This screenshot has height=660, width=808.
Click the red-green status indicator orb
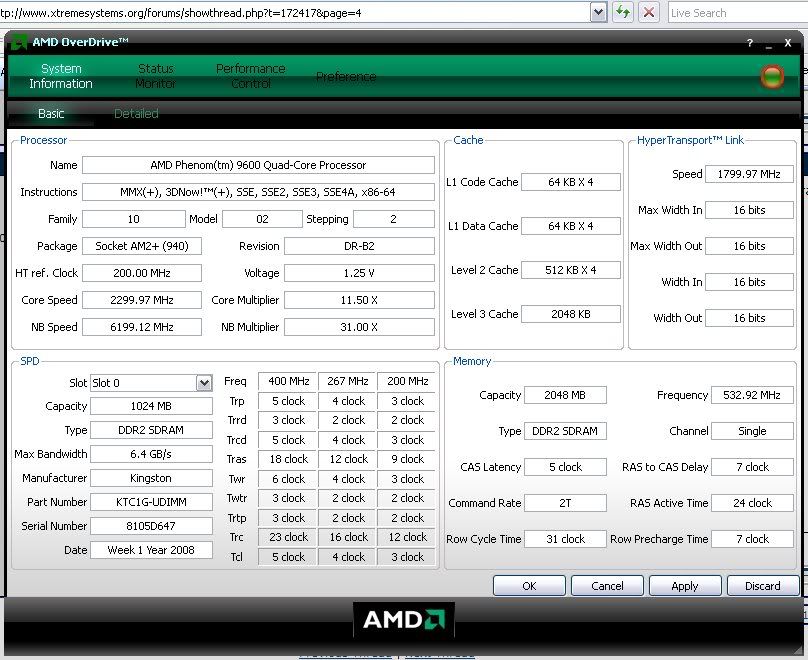772,77
